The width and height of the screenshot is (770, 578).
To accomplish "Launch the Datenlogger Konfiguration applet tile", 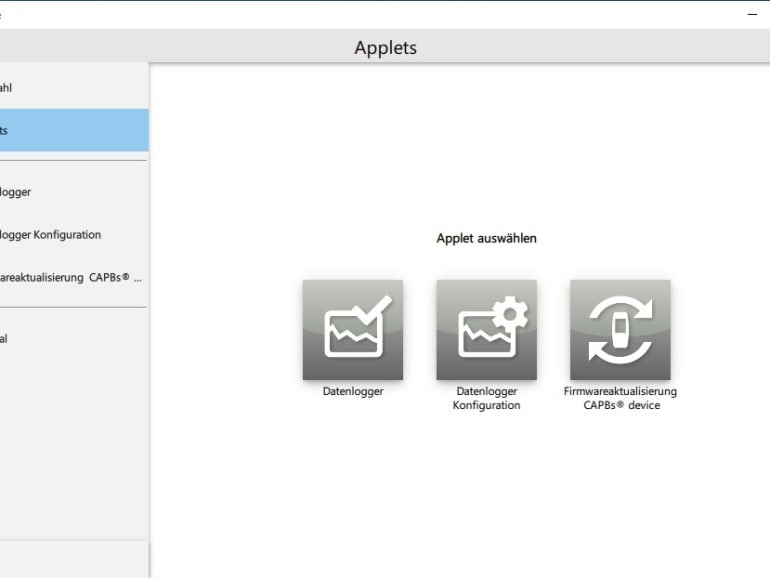I will click(x=486, y=329).
